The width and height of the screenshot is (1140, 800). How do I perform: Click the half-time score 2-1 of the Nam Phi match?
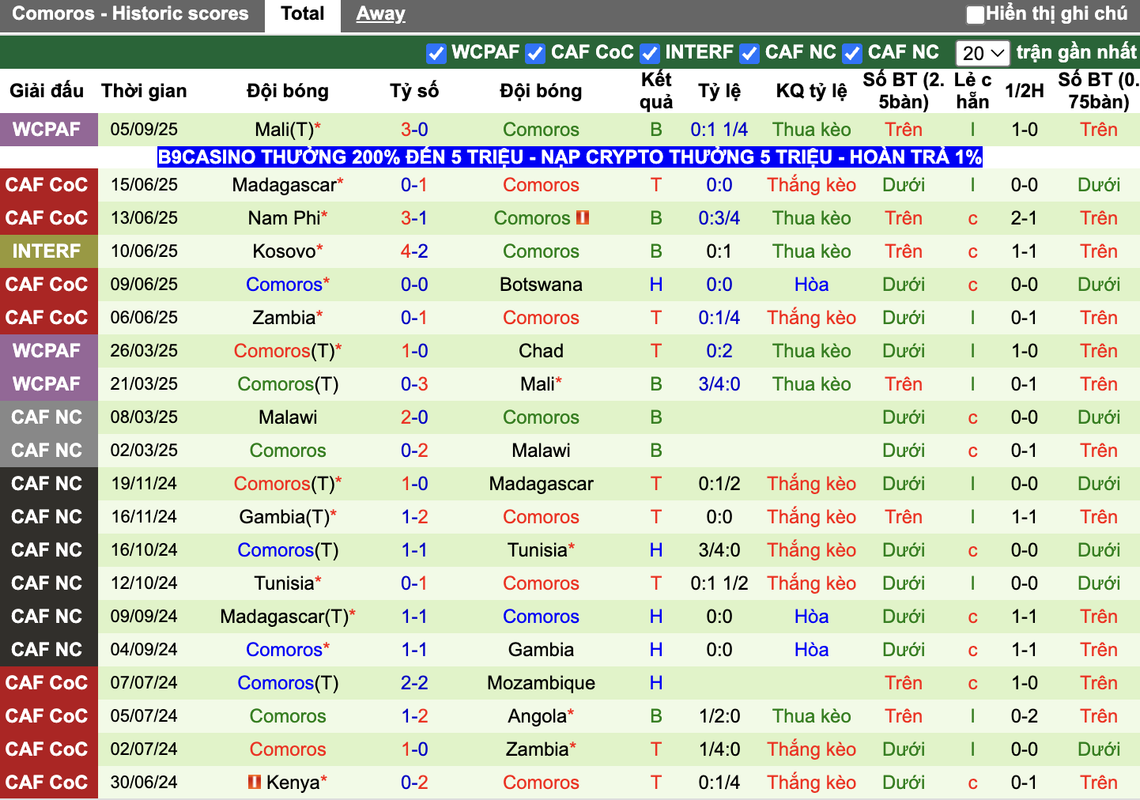pyautogui.click(x=1024, y=217)
